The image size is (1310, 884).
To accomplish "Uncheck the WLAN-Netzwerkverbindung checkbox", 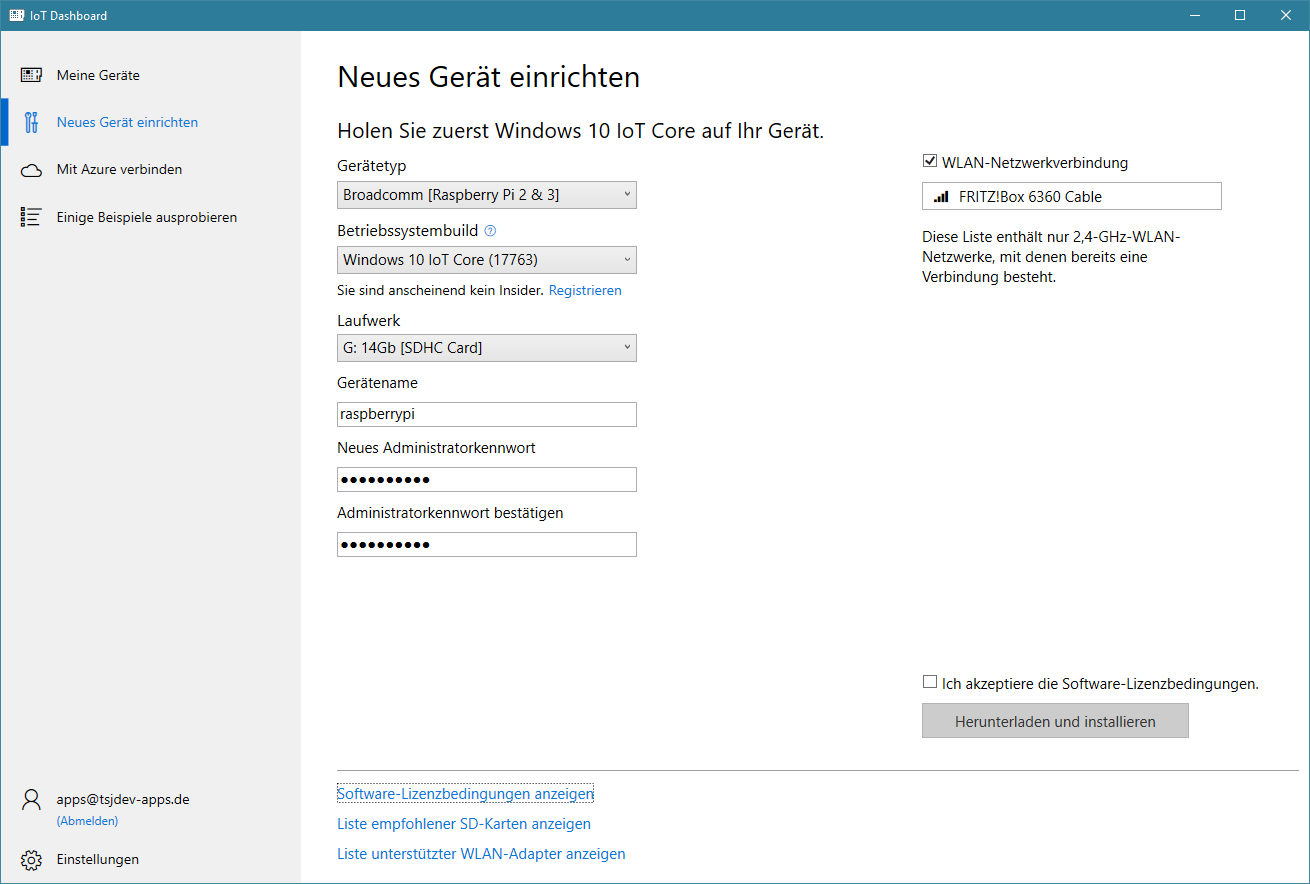I will pos(930,162).
